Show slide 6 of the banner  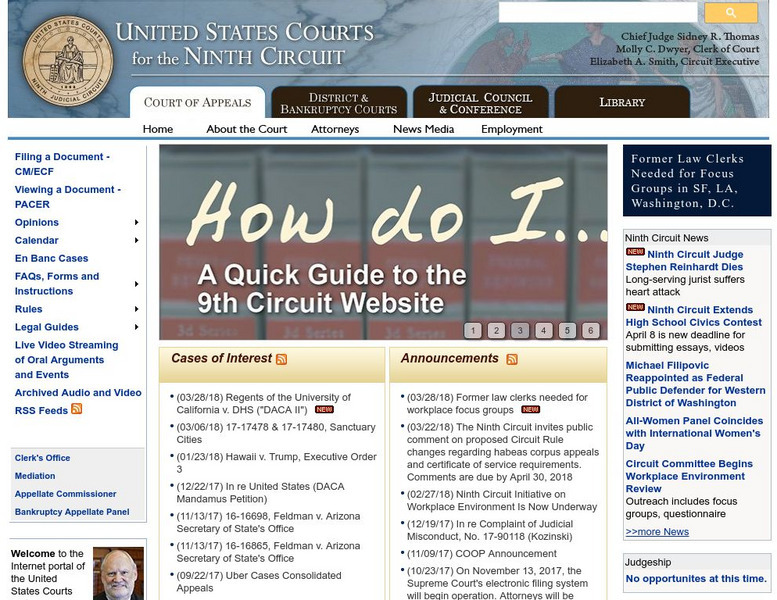pyautogui.click(x=591, y=330)
